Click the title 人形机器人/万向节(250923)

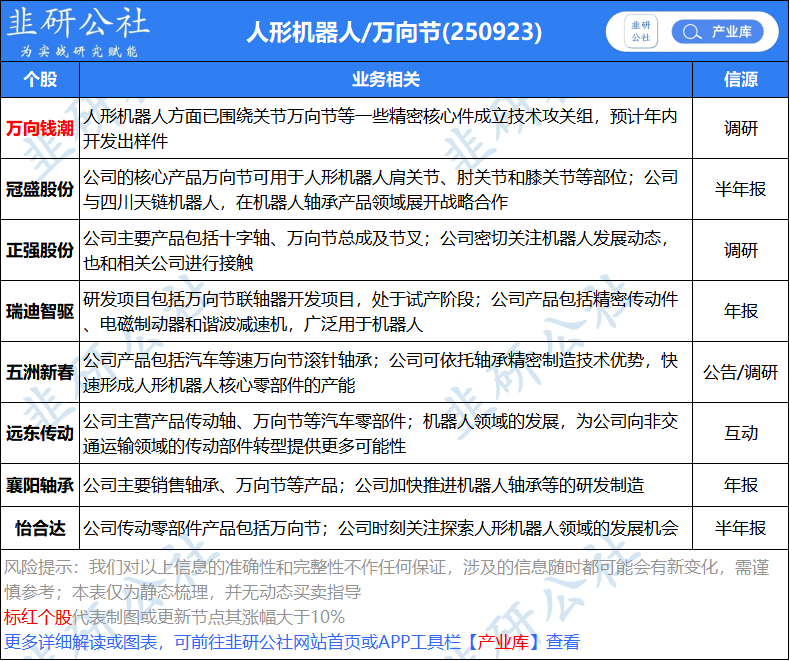point(394,32)
